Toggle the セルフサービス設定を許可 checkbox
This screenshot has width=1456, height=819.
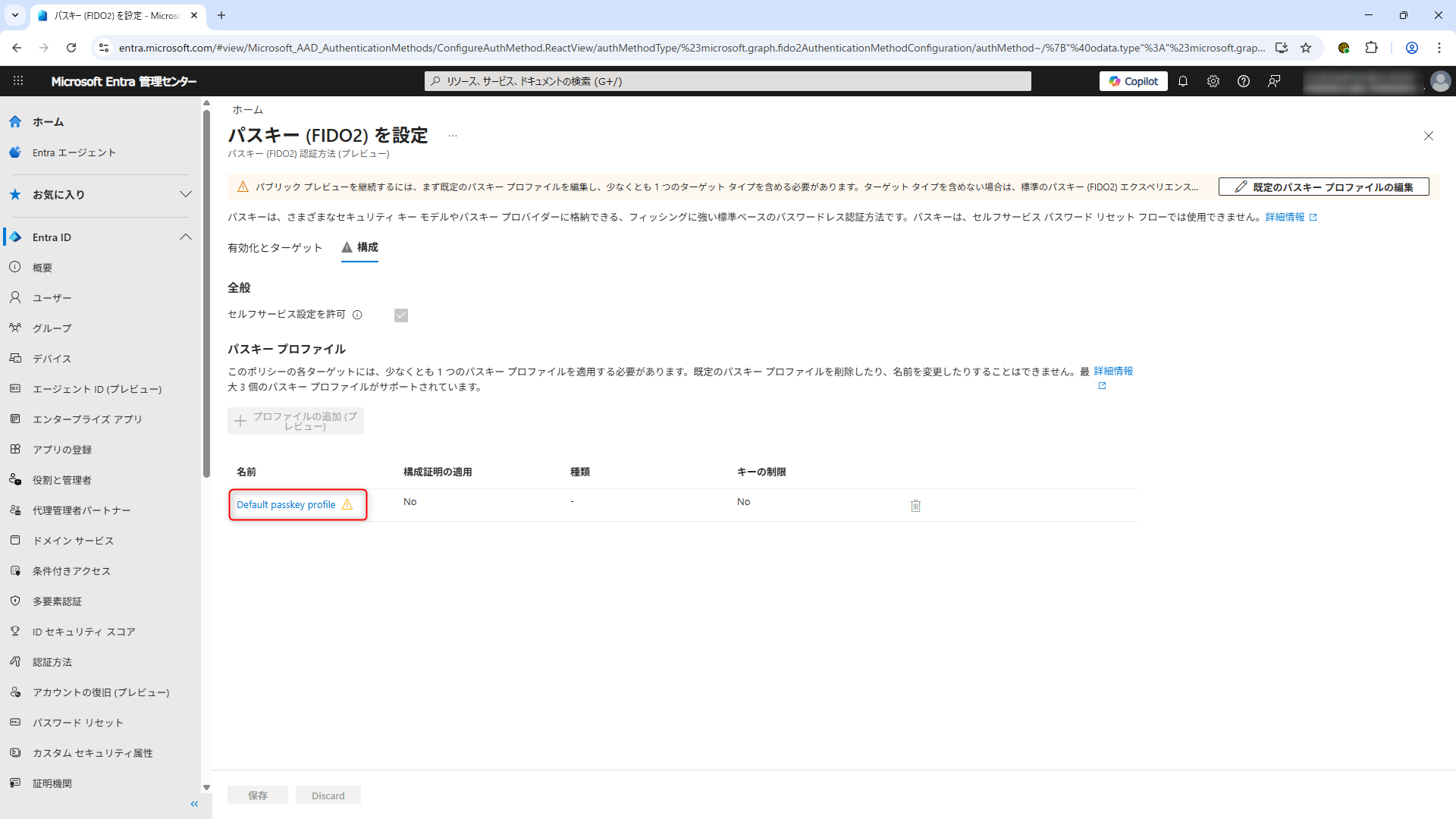tap(401, 315)
